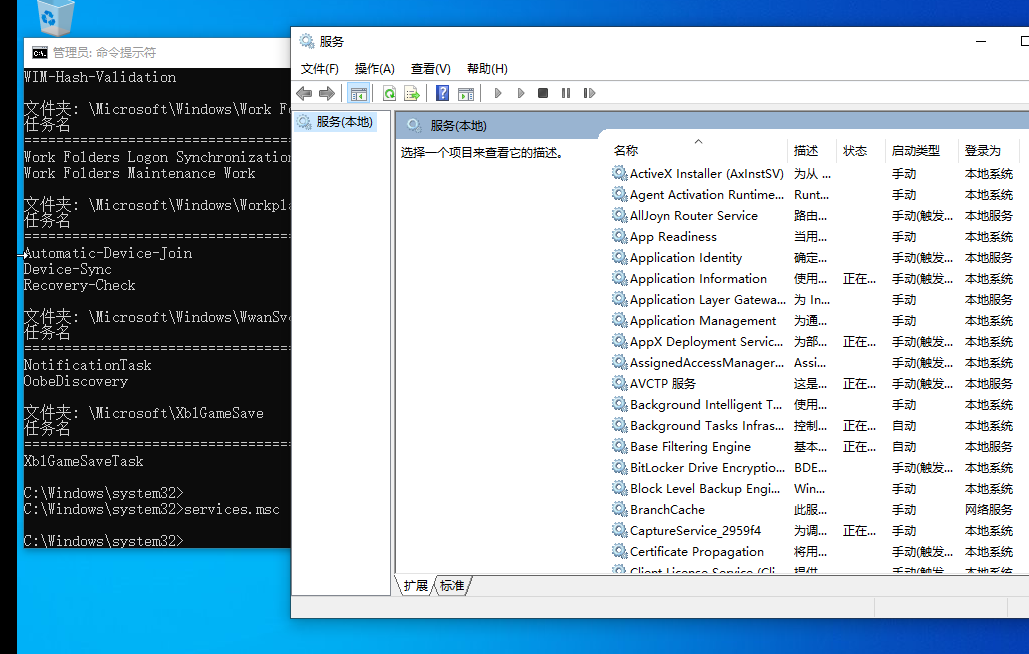Click 正在... status in CaptureService row
The image size is (1029, 654).
[859, 531]
